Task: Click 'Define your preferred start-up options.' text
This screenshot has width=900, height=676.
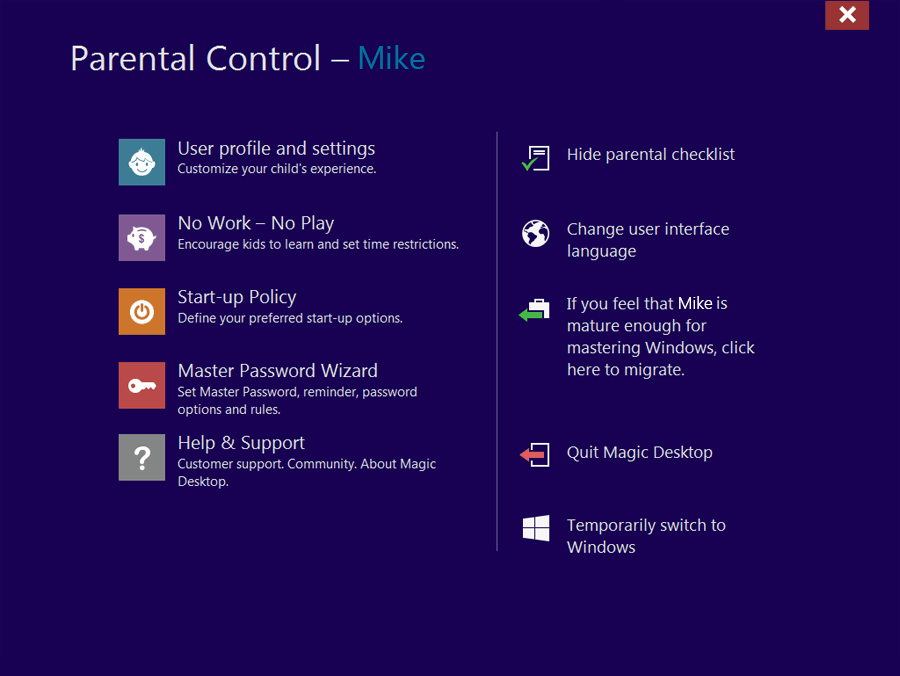Action: click(x=290, y=318)
